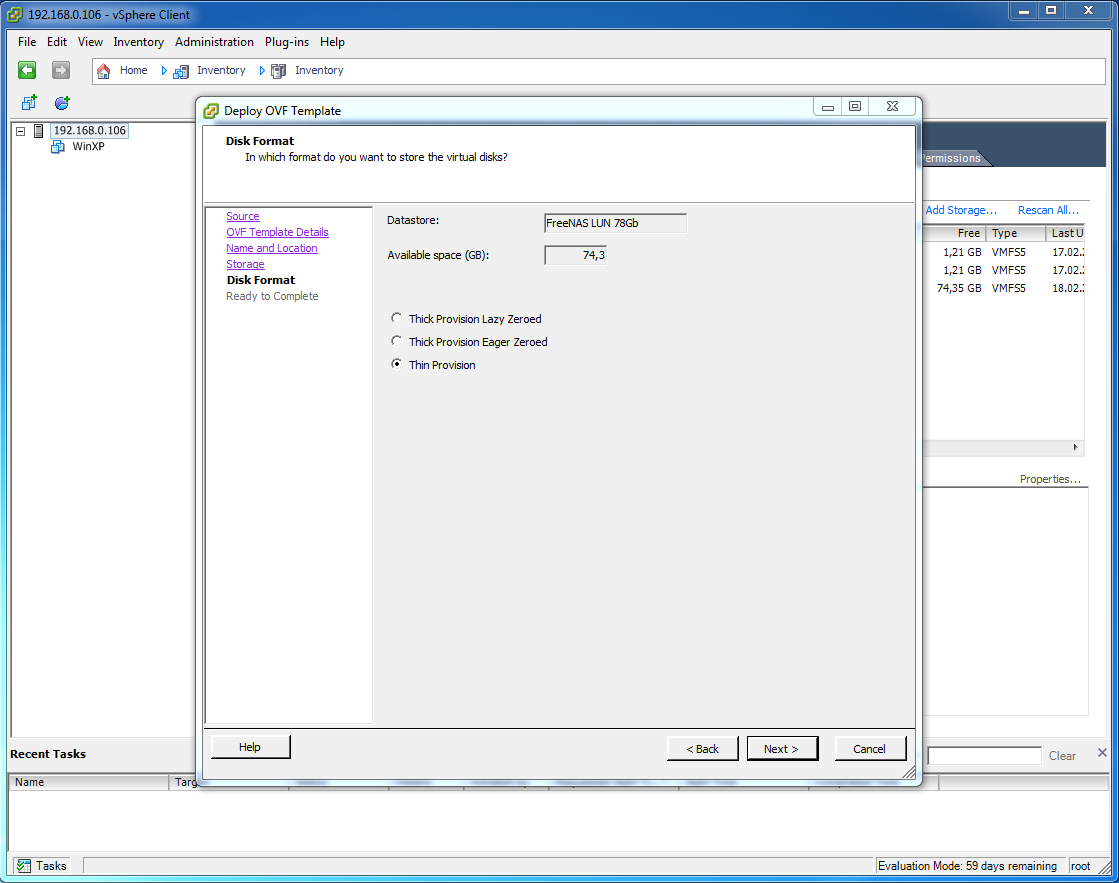This screenshot has height=883, width=1119.
Task: Click the Available space field
Action: [575, 255]
